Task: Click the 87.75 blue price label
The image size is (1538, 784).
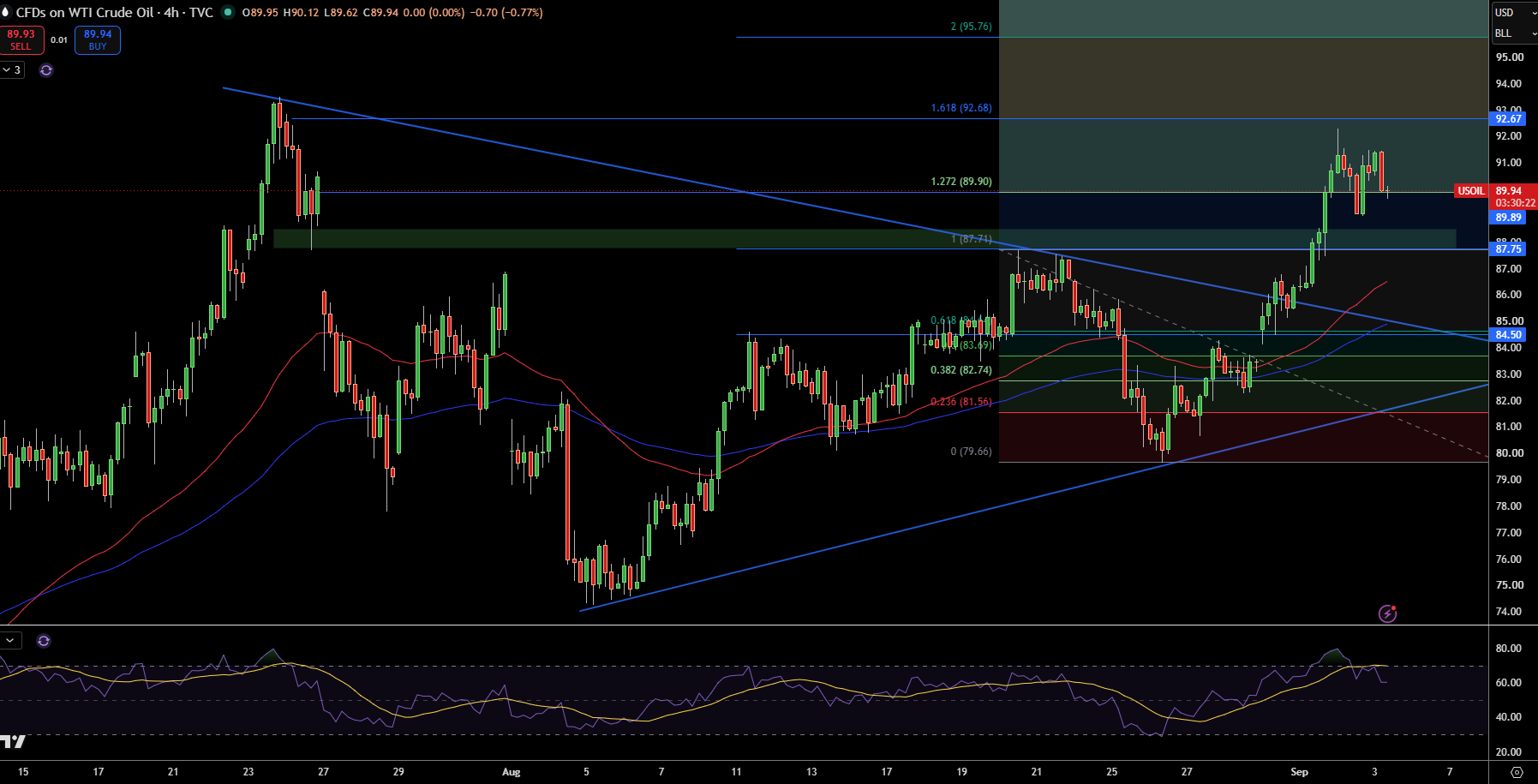Action: (x=1509, y=249)
